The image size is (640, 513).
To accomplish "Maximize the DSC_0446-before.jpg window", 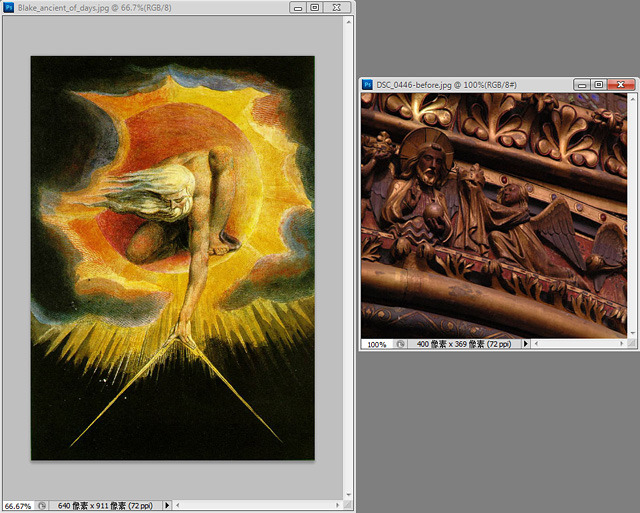I will tap(599, 84).
